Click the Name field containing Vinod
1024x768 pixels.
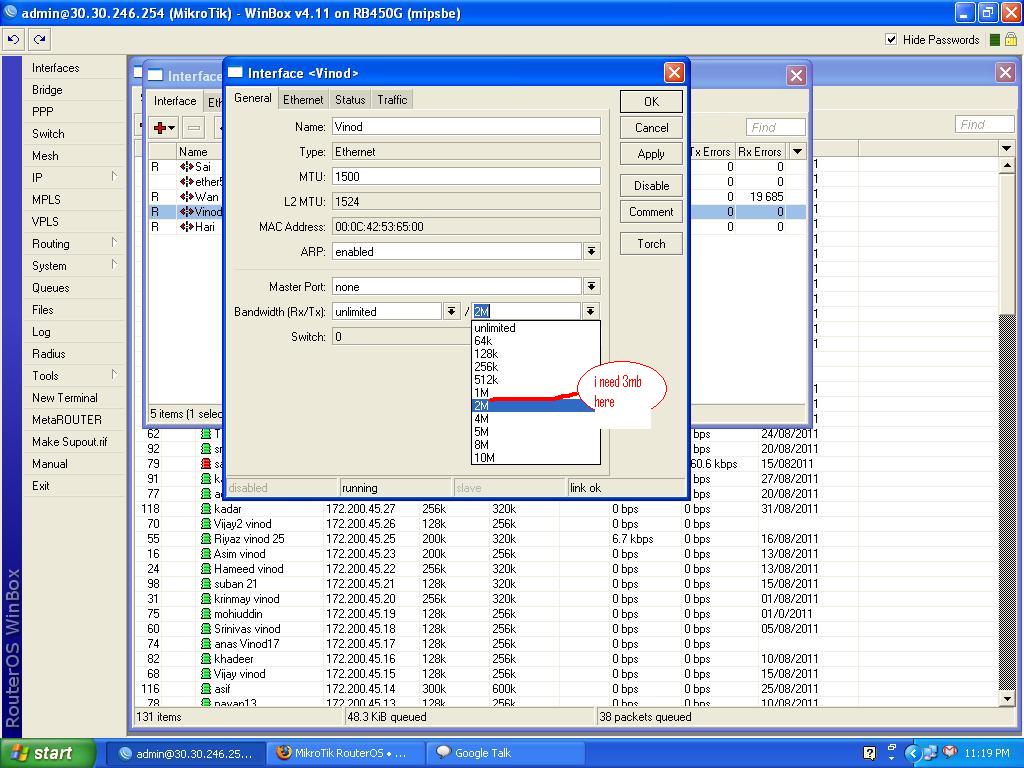click(466, 127)
